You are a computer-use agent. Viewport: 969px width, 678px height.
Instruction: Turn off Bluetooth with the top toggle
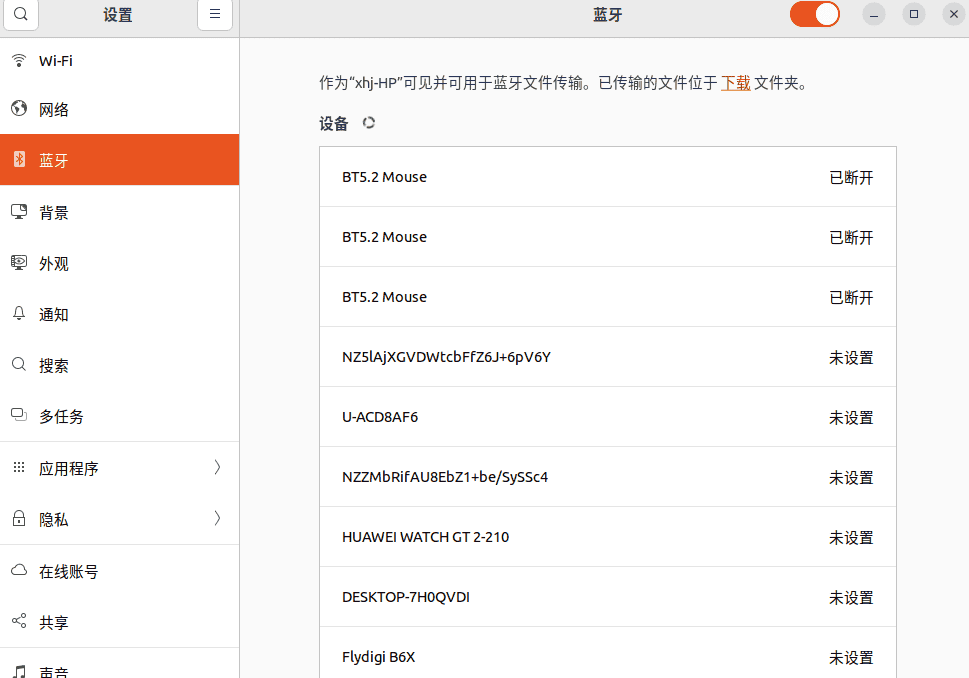814,14
